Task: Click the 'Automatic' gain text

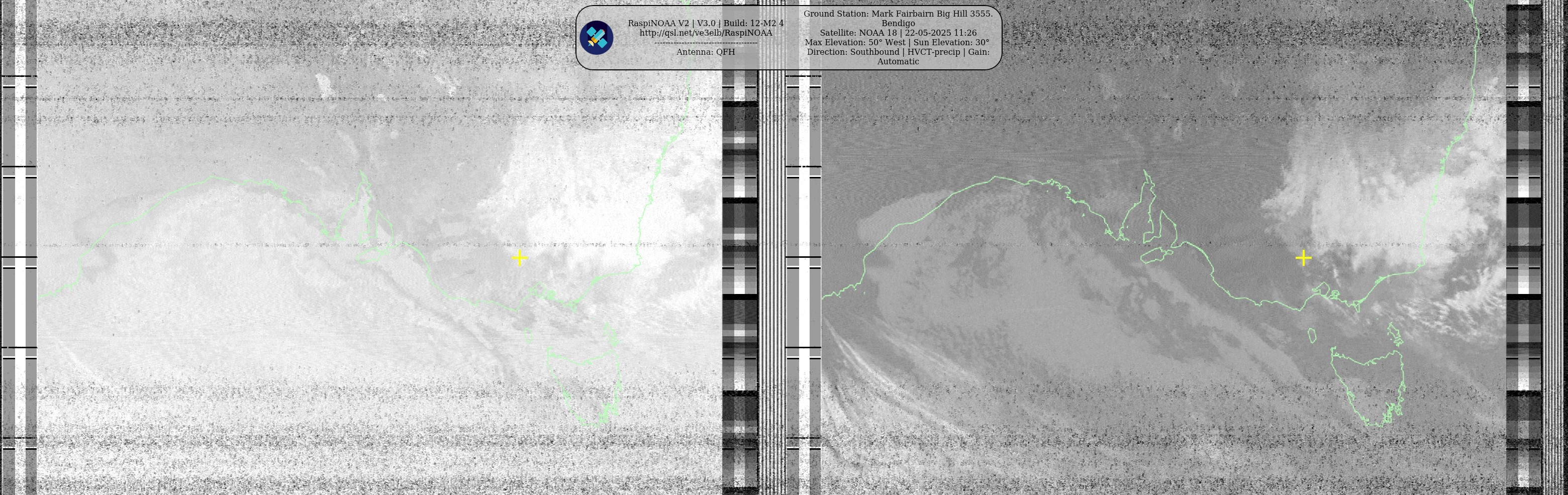Action: pos(898,61)
